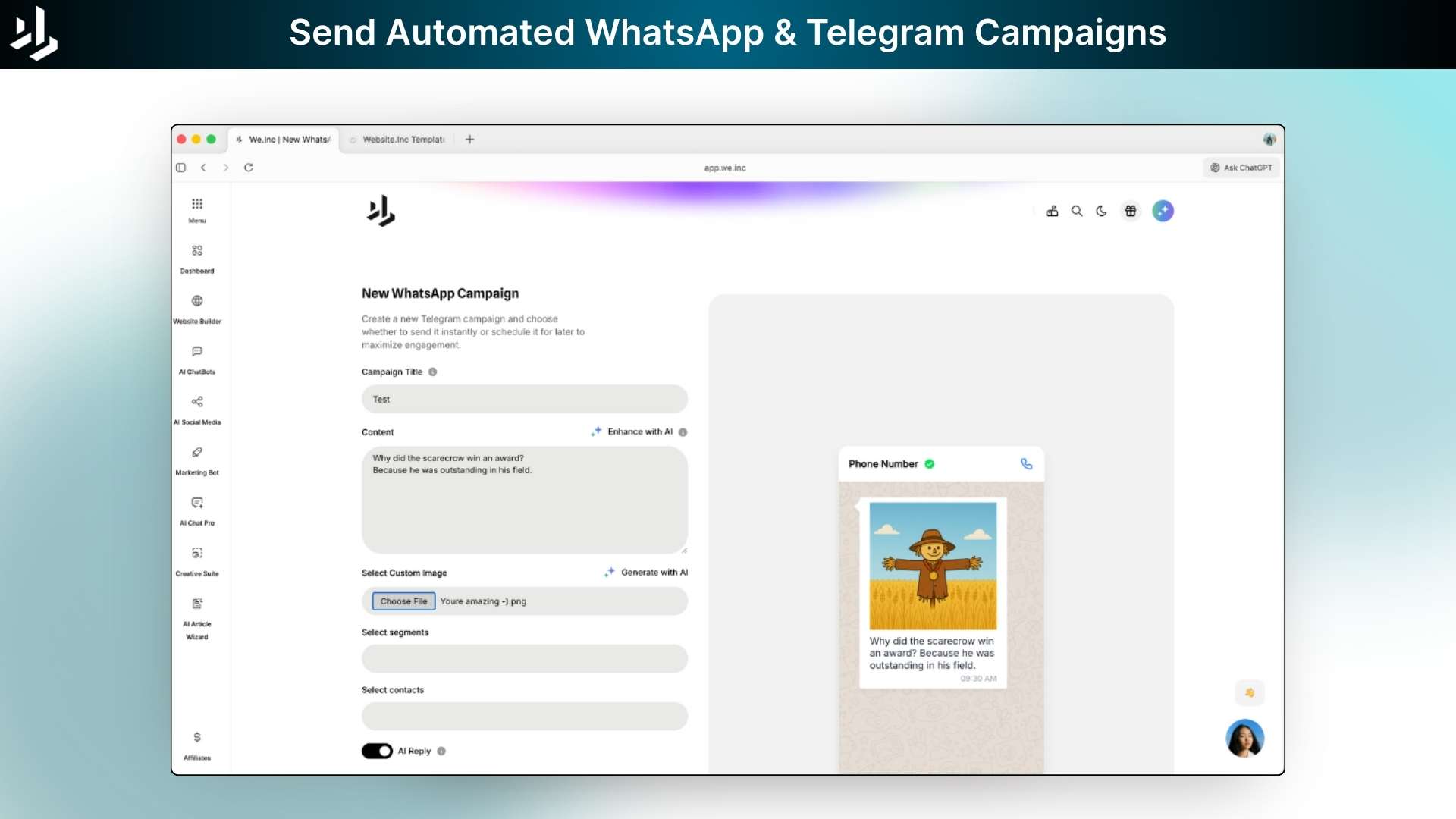Viewport: 1456px width, 819px height.
Task: Click the Choose File button
Action: click(x=403, y=601)
